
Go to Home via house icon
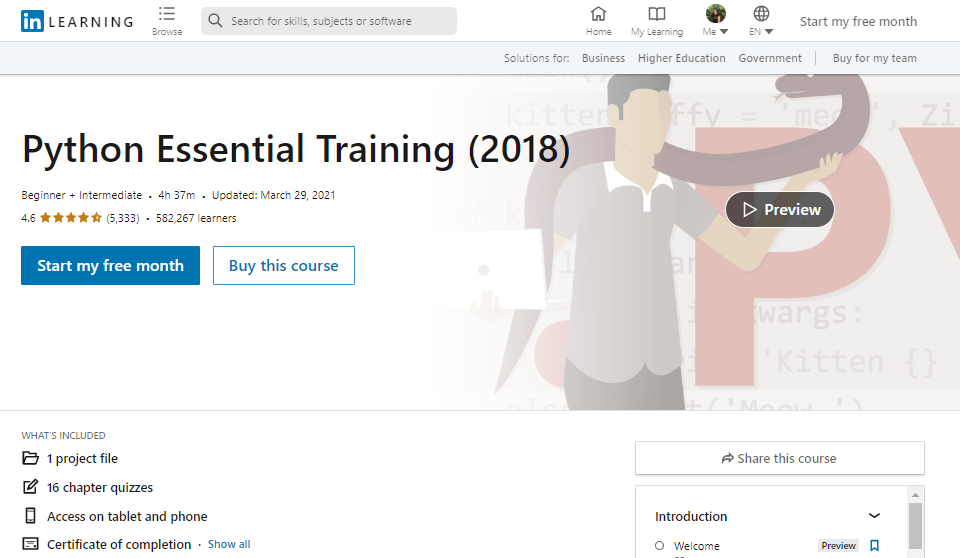(x=598, y=13)
